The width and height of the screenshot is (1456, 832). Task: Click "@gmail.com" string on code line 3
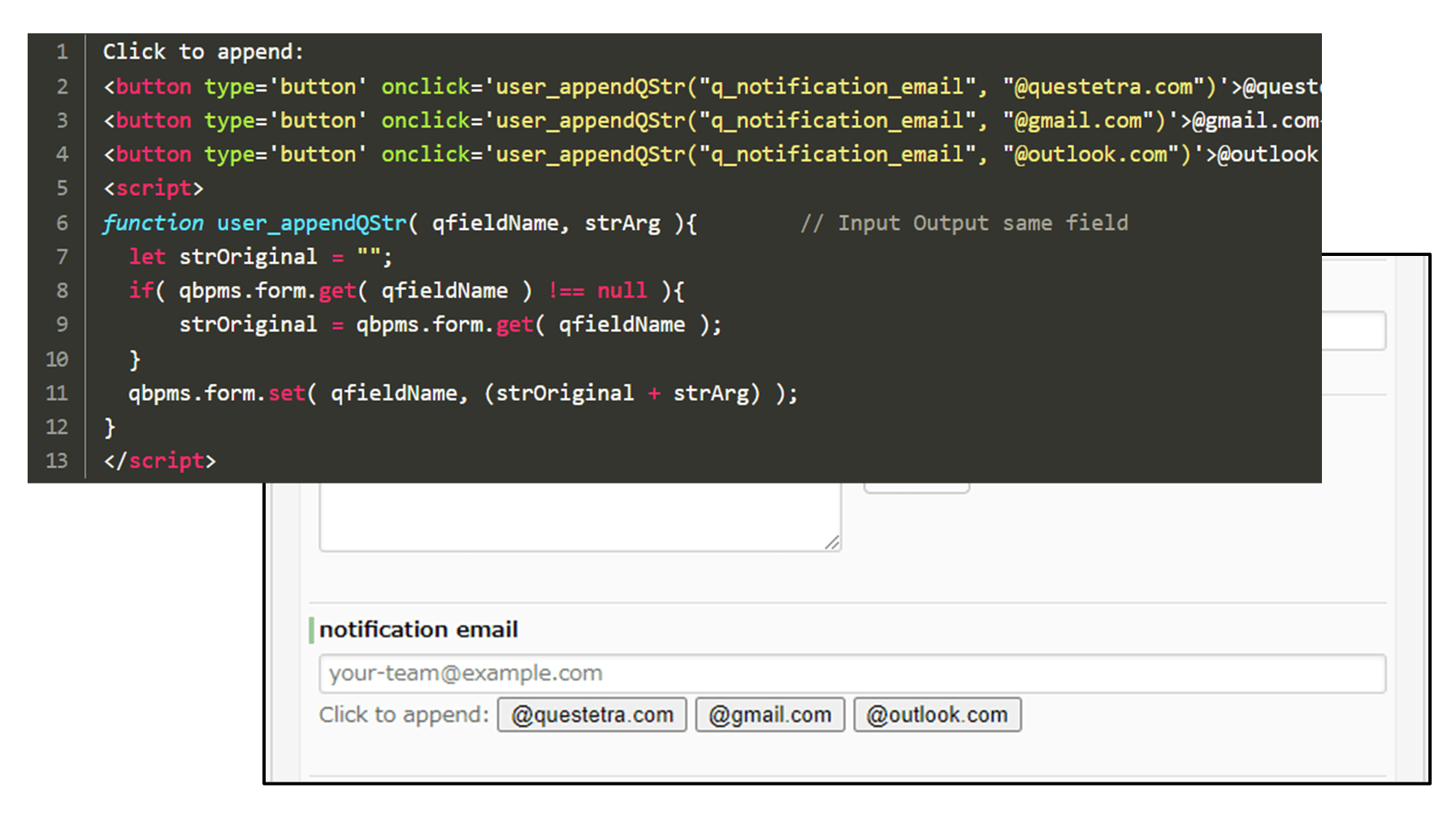[x=1078, y=120]
